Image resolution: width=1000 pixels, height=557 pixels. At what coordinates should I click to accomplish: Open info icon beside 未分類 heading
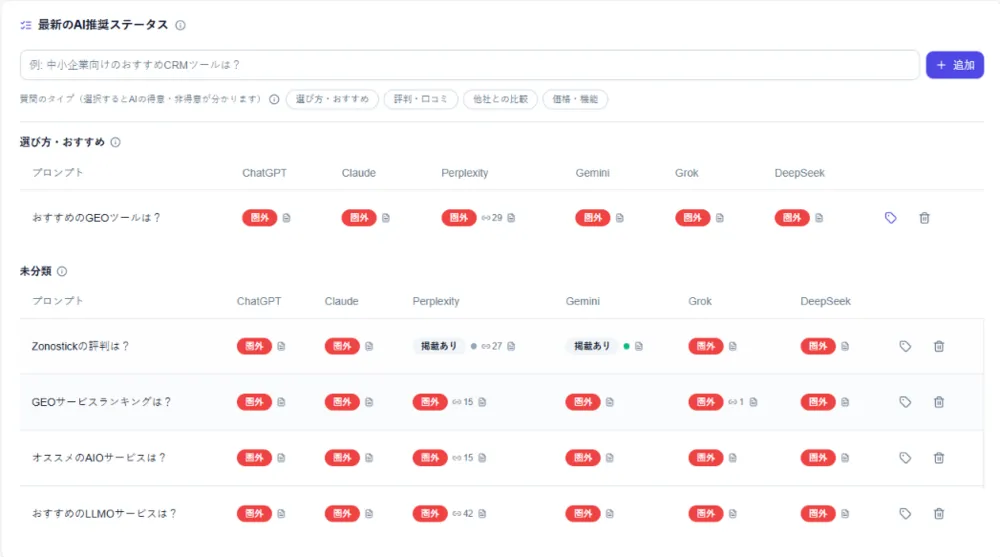pyautogui.click(x=62, y=271)
